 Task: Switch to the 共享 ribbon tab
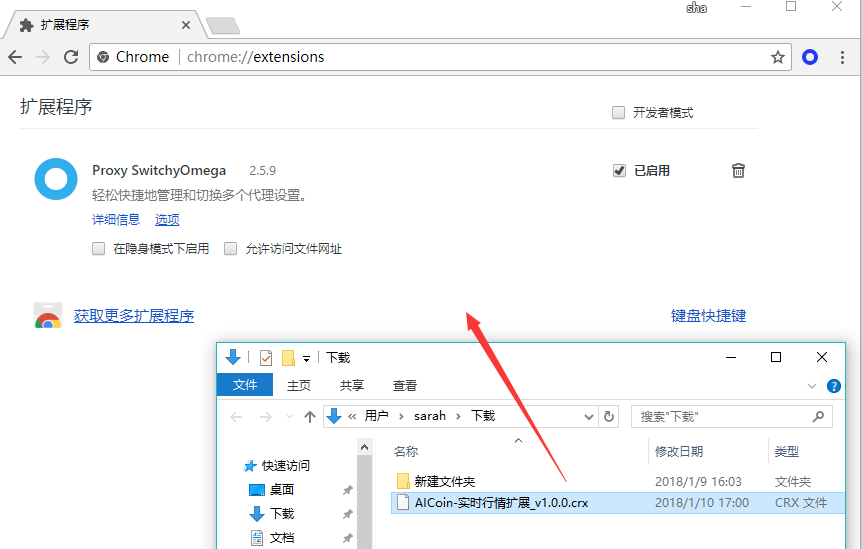pyautogui.click(x=352, y=385)
